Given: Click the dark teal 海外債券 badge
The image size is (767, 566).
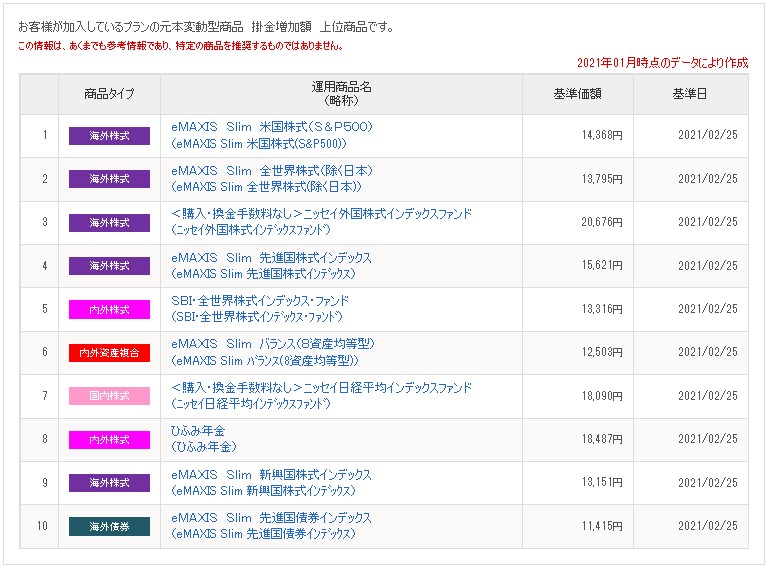Looking at the screenshot, I should (109, 526).
